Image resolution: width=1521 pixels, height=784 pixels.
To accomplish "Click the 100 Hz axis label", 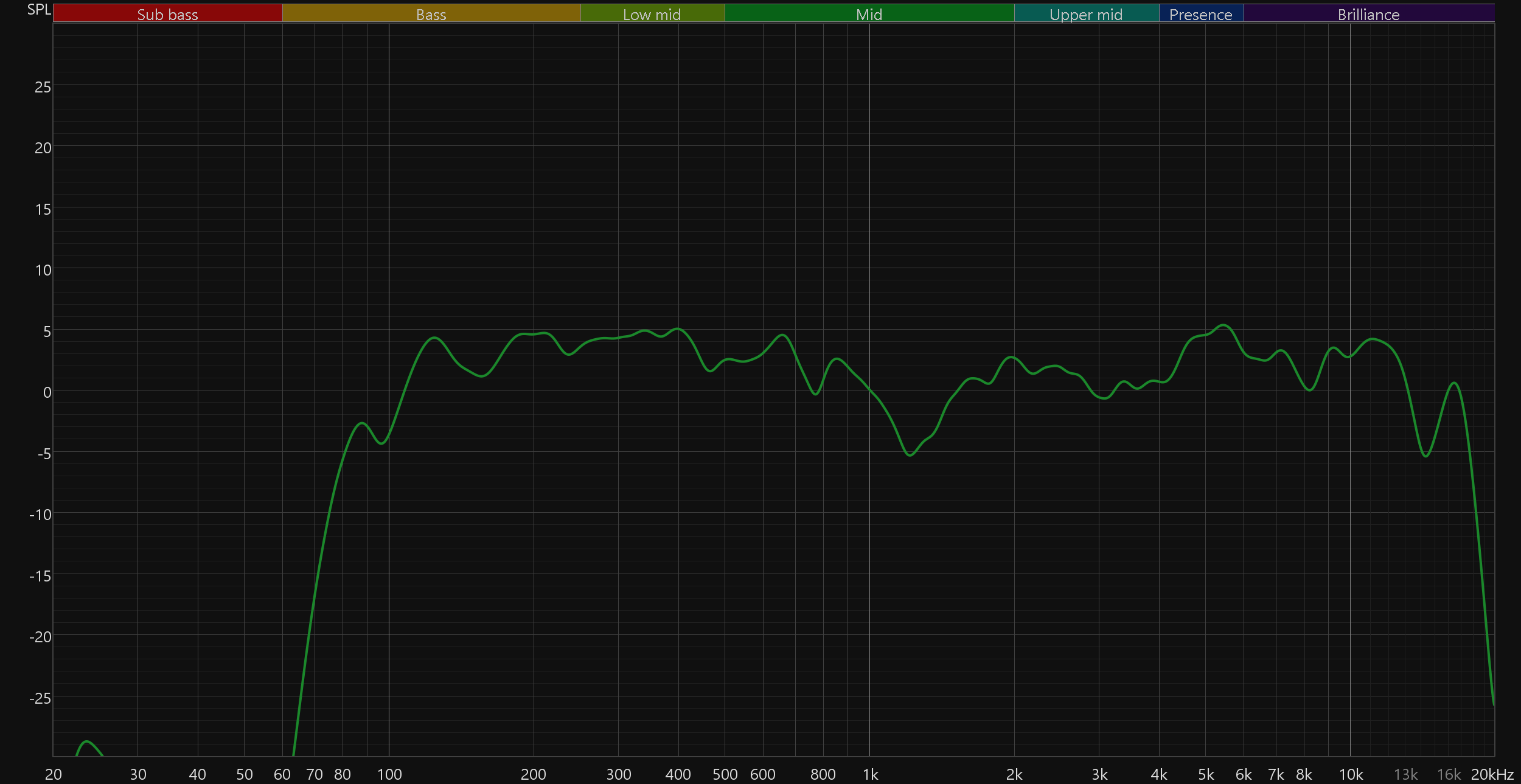I will tap(389, 774).
